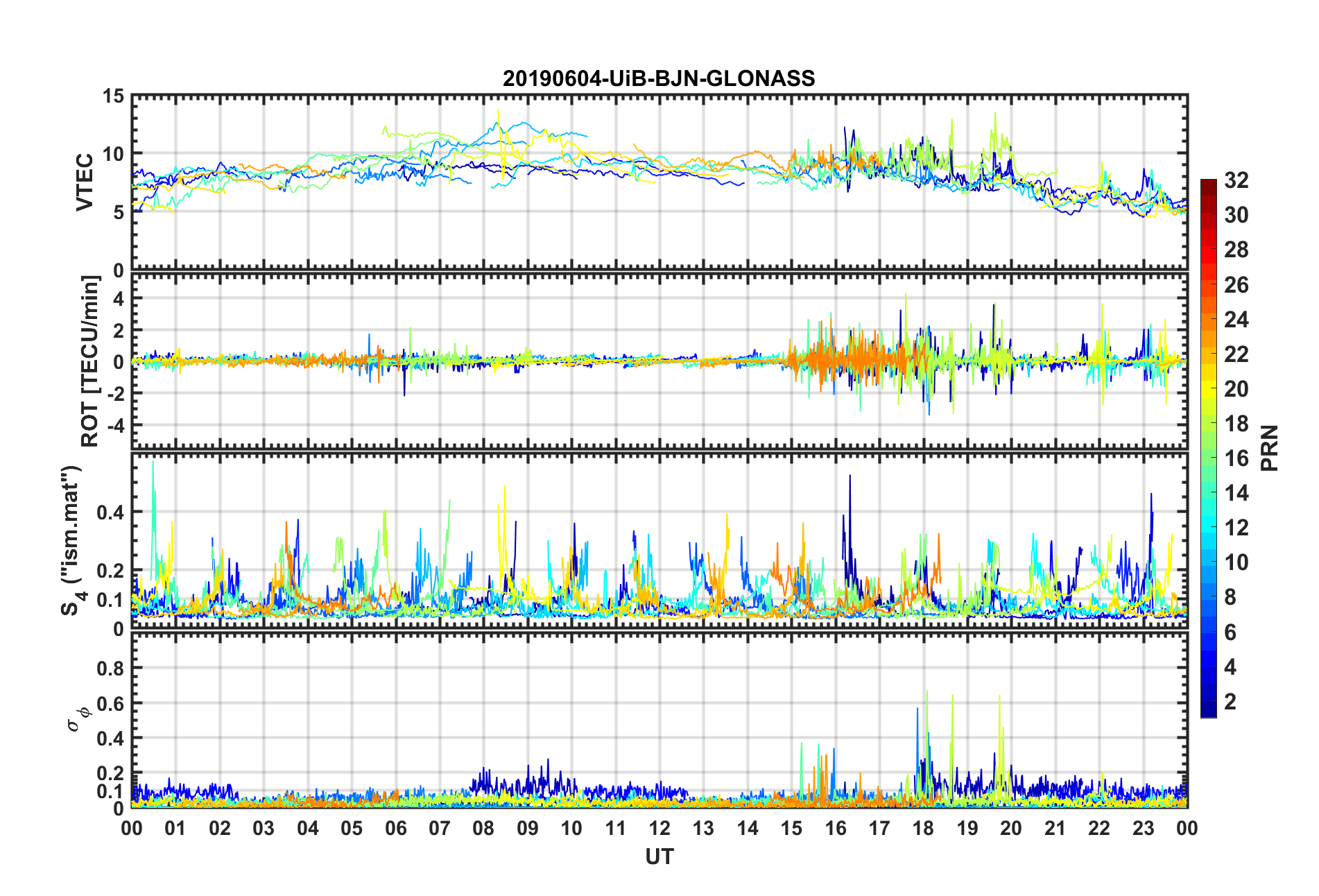This screenshot has height=896, width=1319.
Task: Select the ROT [TECU/min] axis label
Action: point(90,361)
